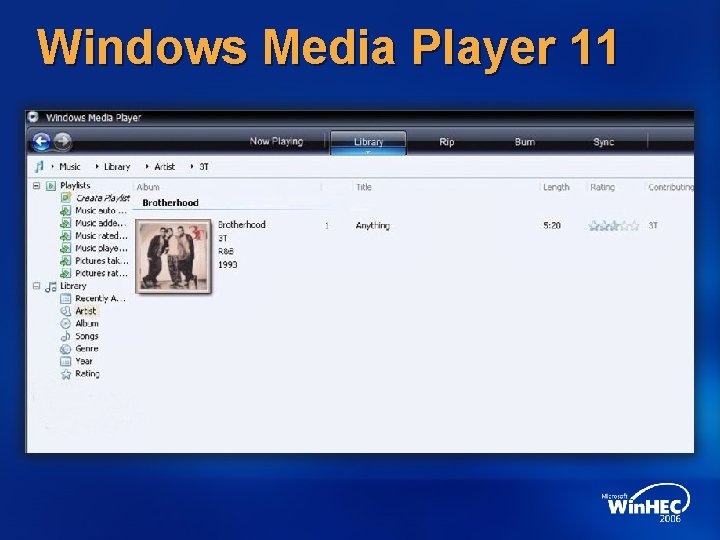The height and width of the screenshot is (540, 720).
Task: Select Genre in the Library tree
Action: pos(87,349)
